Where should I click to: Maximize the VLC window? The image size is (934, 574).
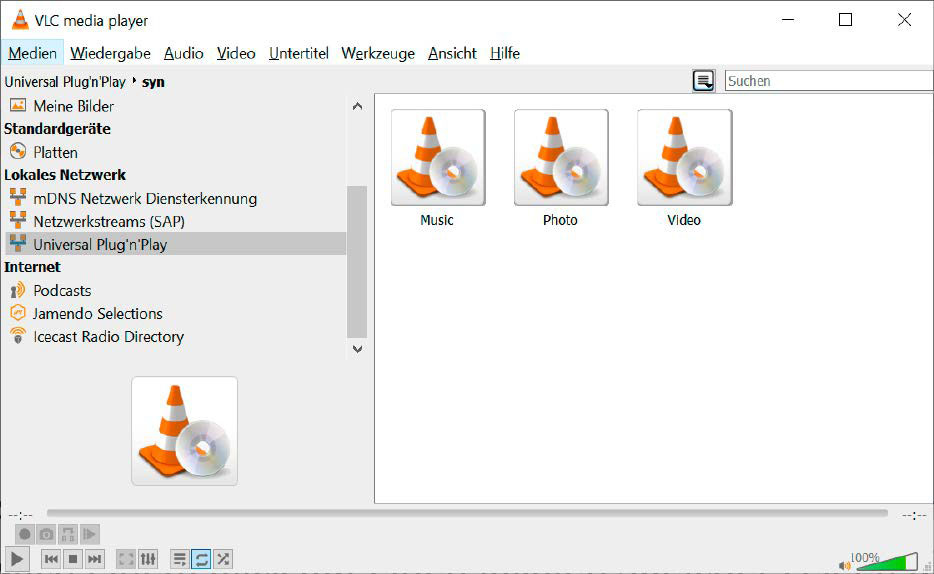tap(845, 20)
